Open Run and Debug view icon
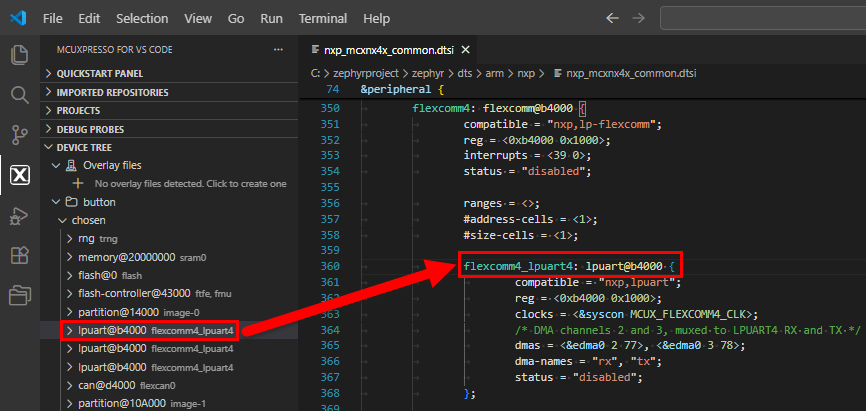The image size is (866, 411). (x=19, y=216)
